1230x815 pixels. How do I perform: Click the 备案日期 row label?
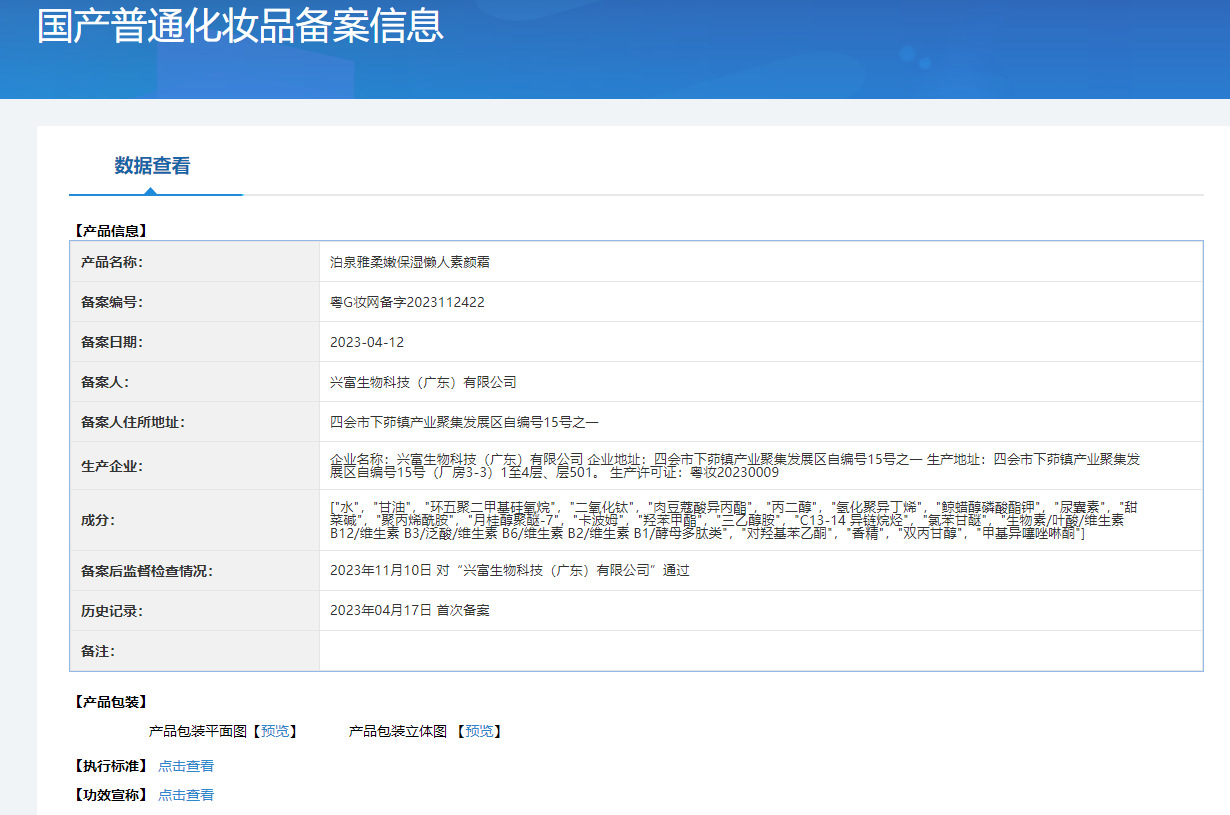[x=112, y=342]
